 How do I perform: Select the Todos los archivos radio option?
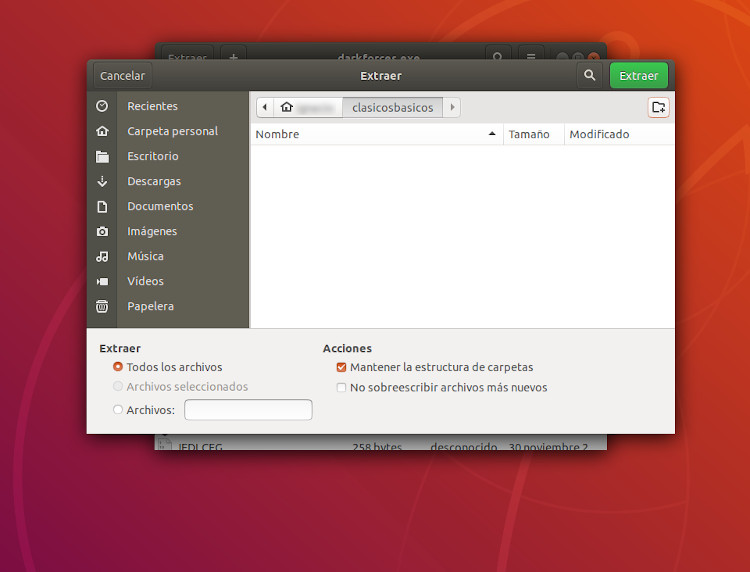coord(118,367)
